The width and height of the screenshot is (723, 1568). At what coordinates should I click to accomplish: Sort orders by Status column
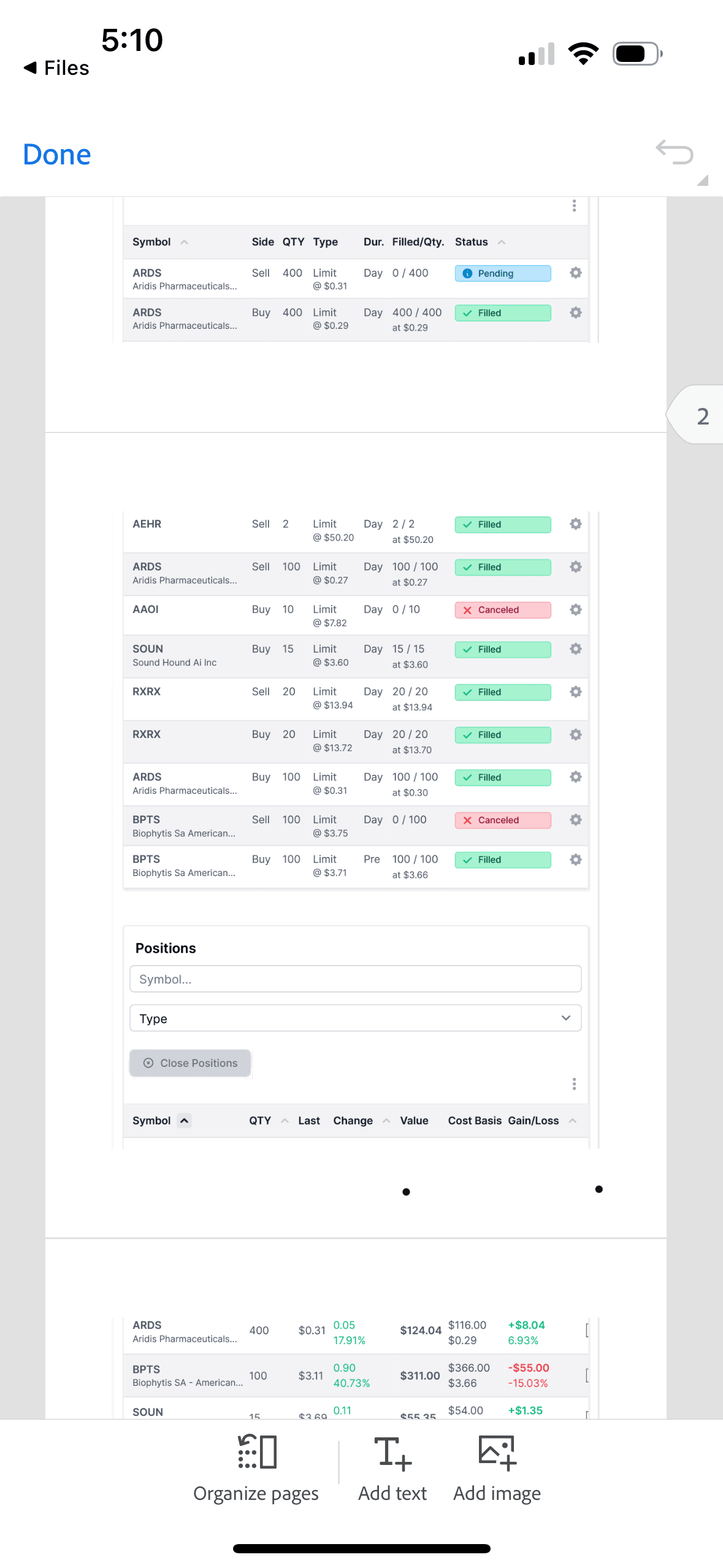(x=501, y=242)
